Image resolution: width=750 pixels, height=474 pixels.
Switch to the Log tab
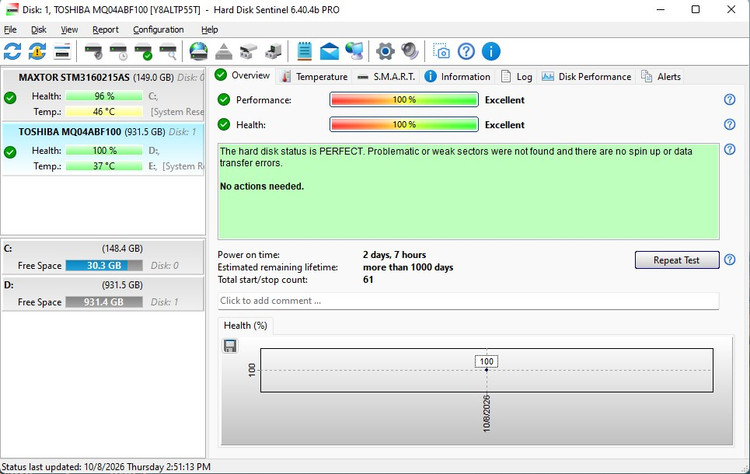pos(517,77)
